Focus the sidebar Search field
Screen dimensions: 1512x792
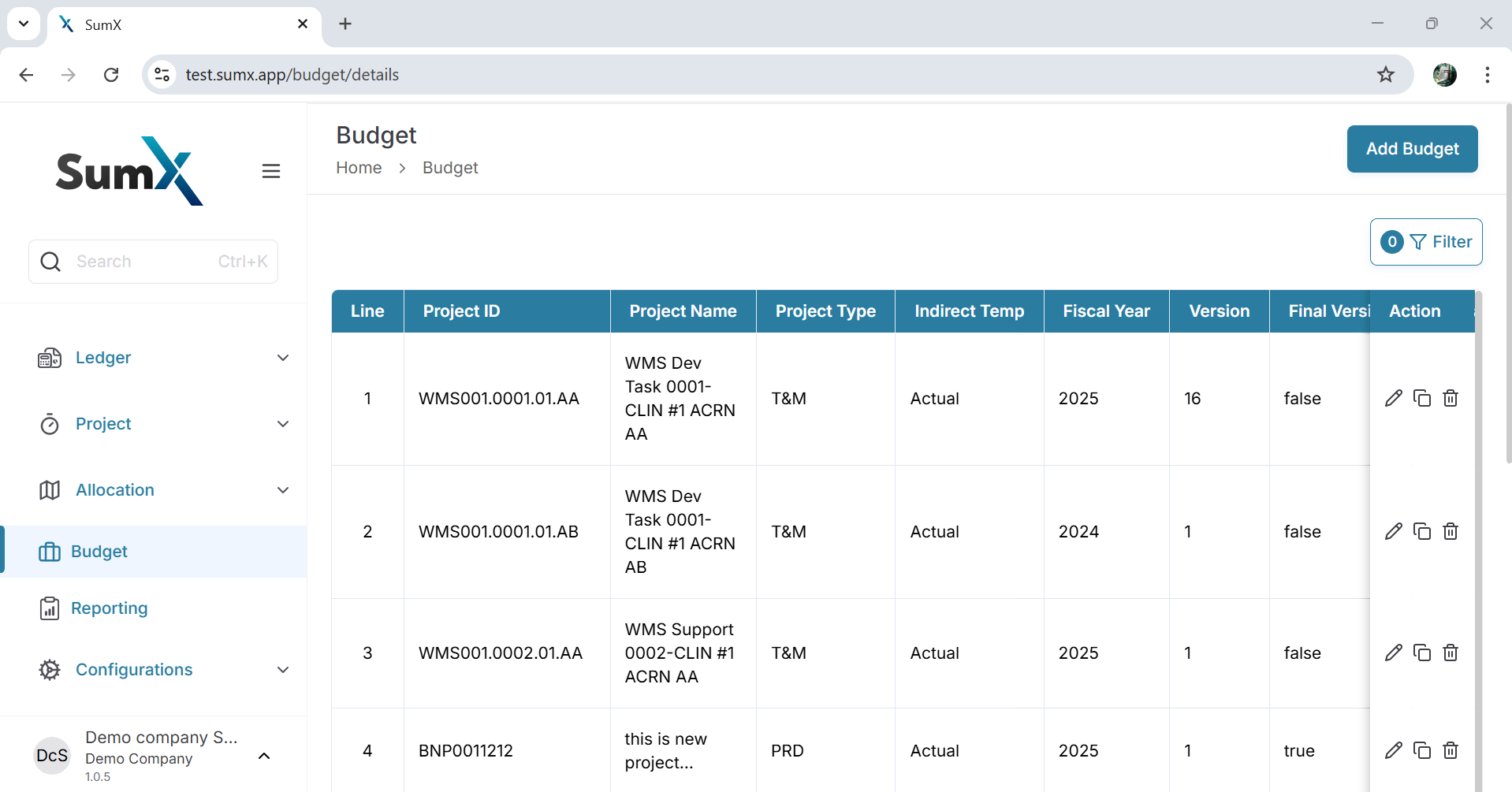pos(154,262)
